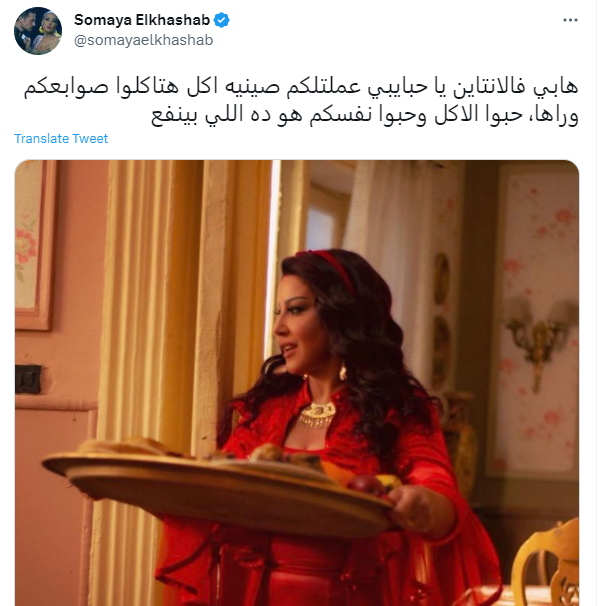Open Somaya Elkhashab's profile avatar

click(38, 31)
